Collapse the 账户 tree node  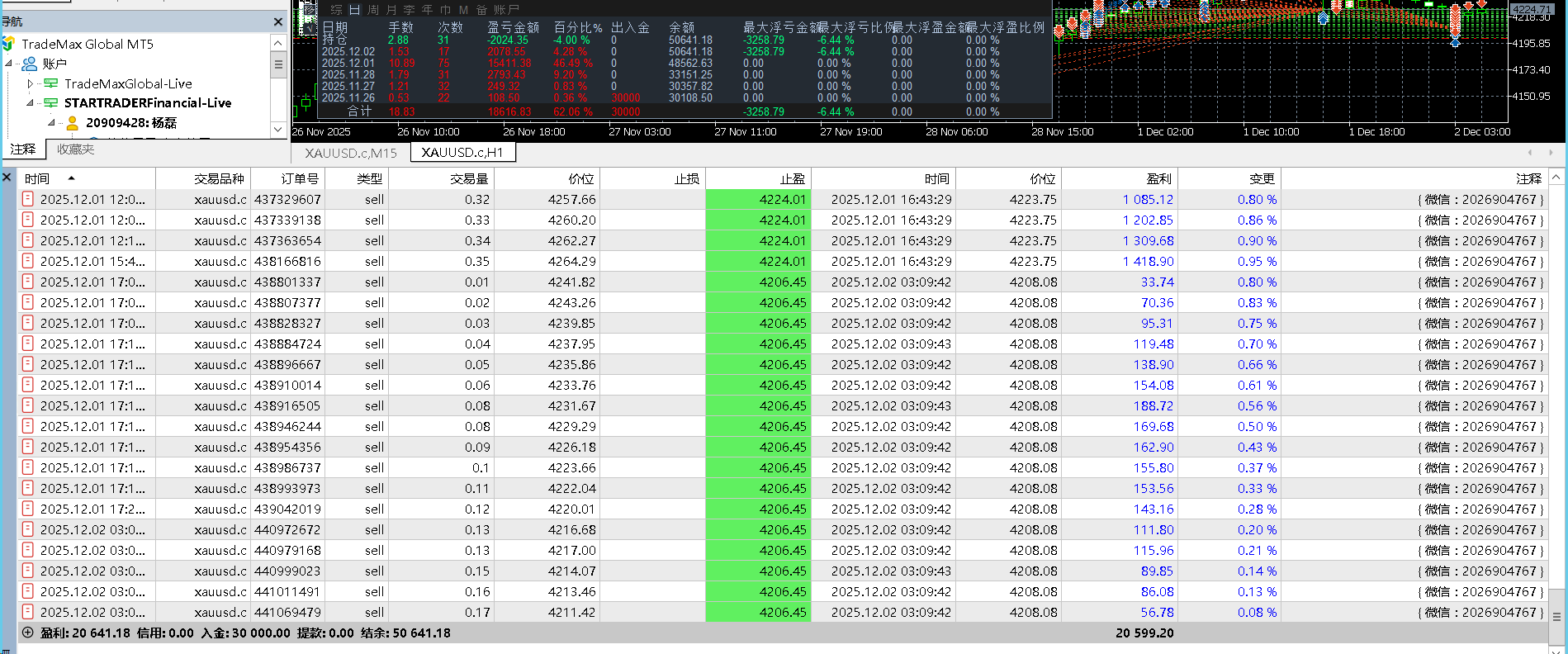pyautogui.click(x=9, y=64)
